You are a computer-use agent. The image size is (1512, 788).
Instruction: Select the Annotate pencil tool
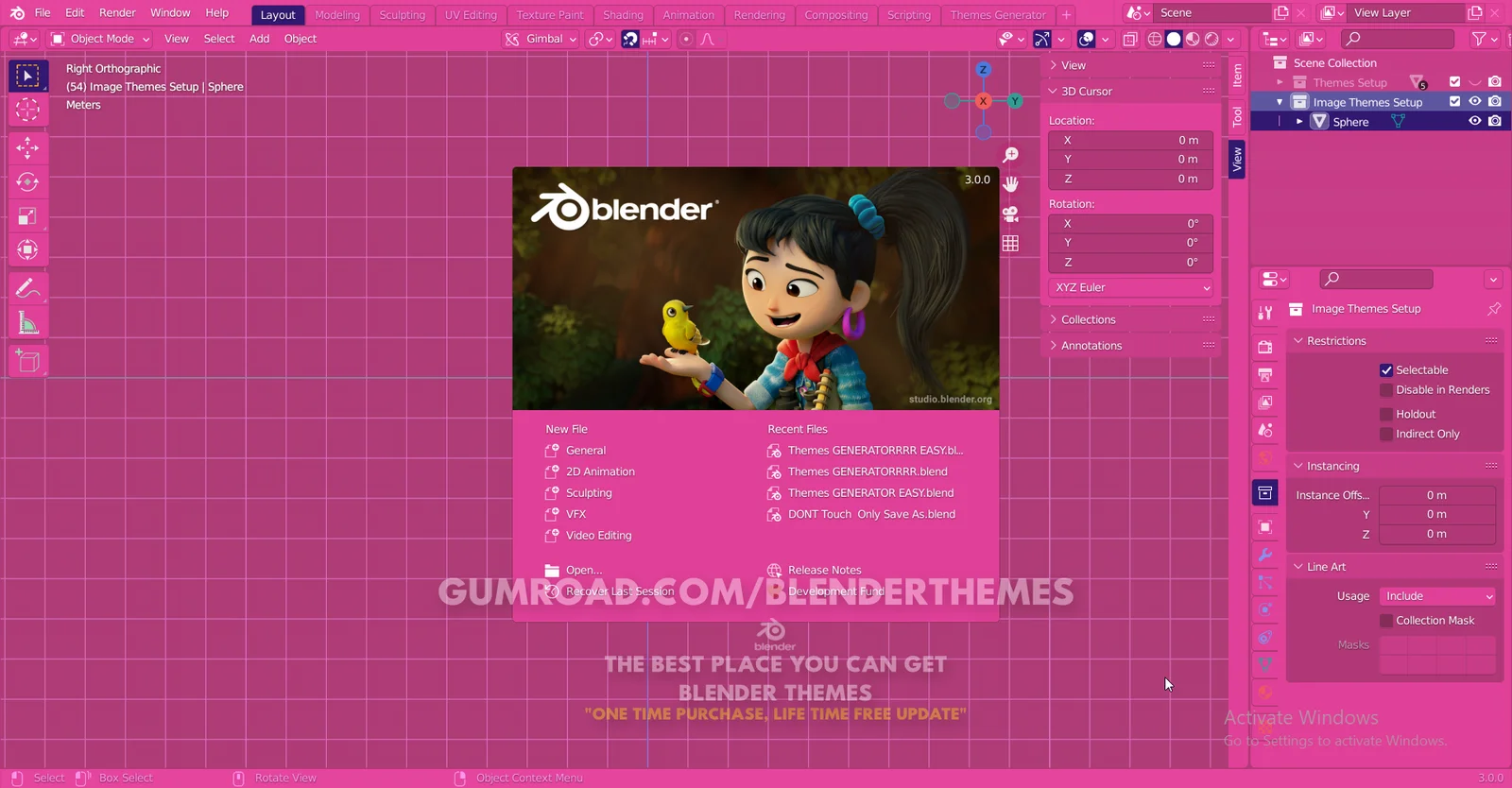(x=28, y=288)
